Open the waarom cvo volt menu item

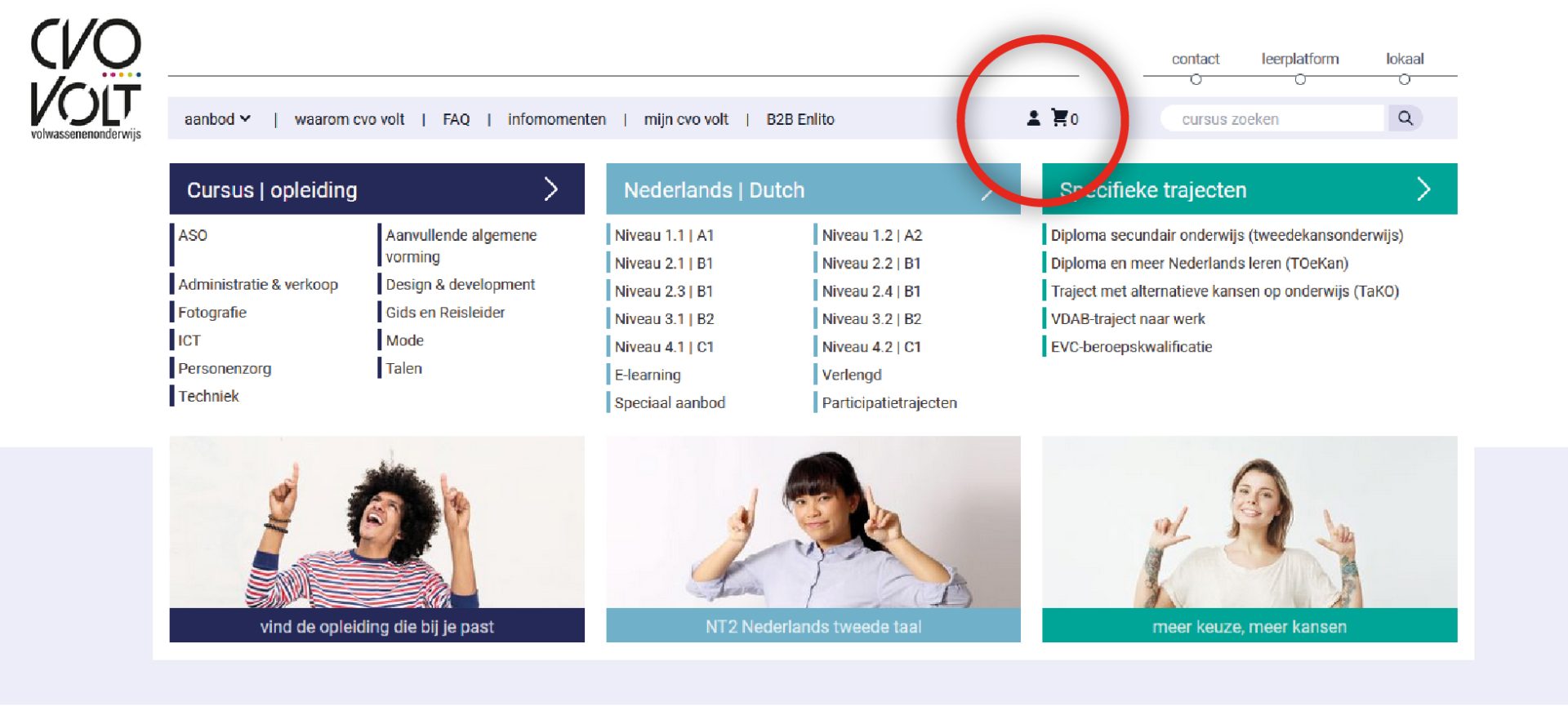point(350,119)
